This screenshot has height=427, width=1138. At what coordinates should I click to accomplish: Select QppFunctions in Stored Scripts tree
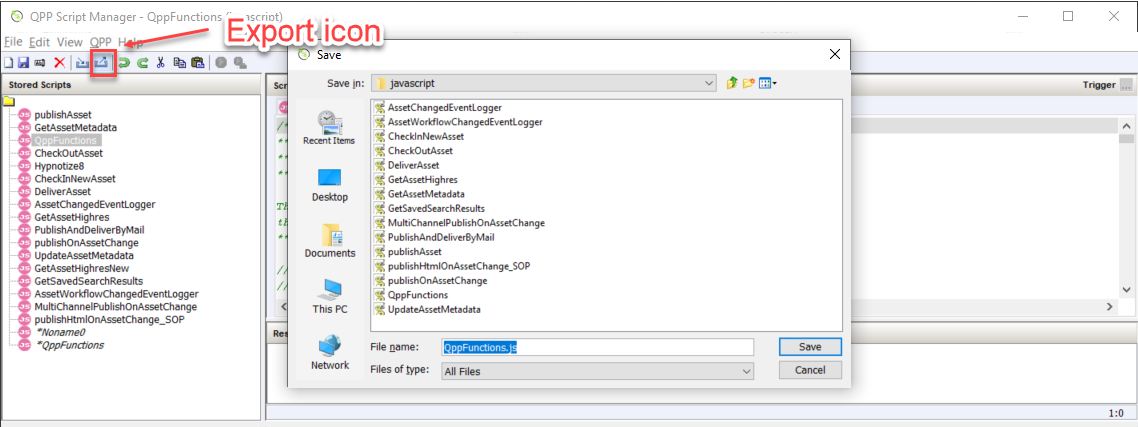pos(65,140)
